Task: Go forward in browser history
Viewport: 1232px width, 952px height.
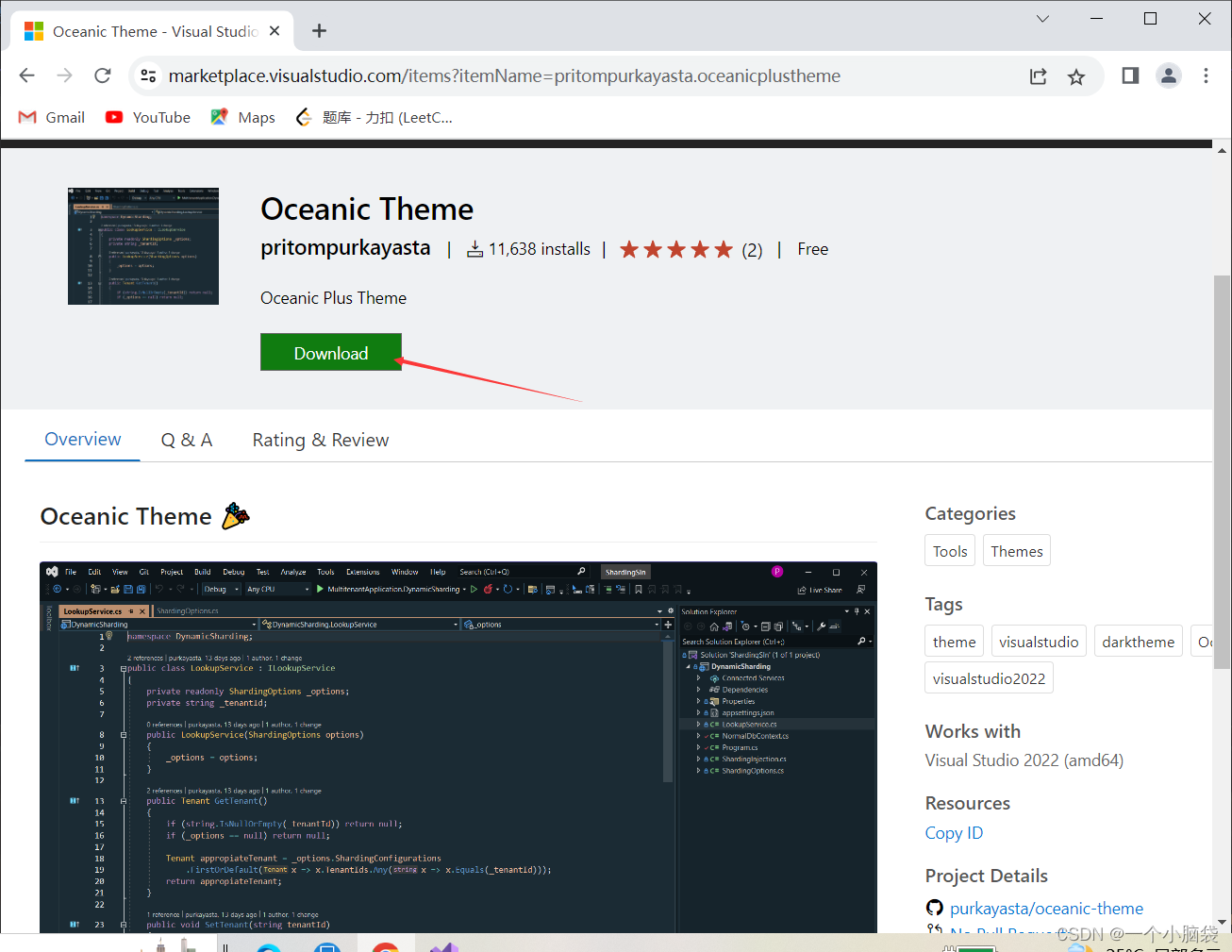Action: pyautogui.click(x=64, y=75)
